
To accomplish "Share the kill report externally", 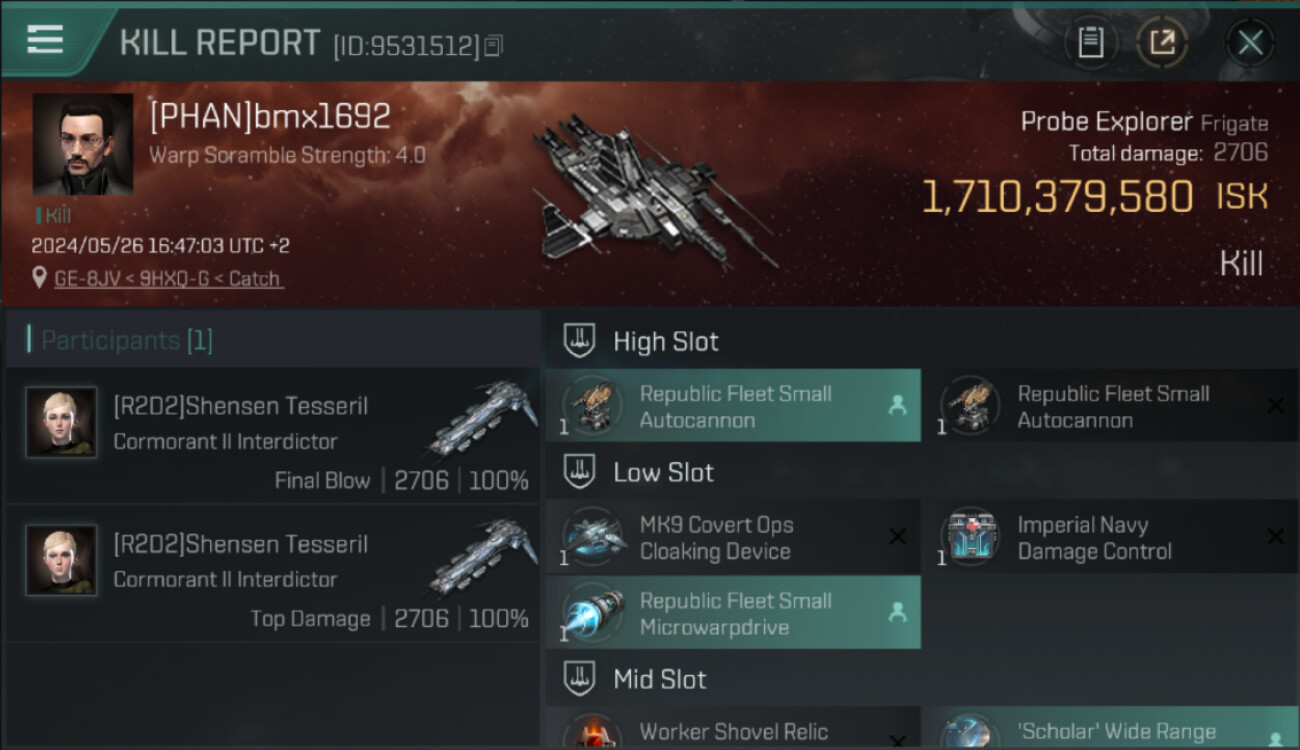I will 1162,42.
